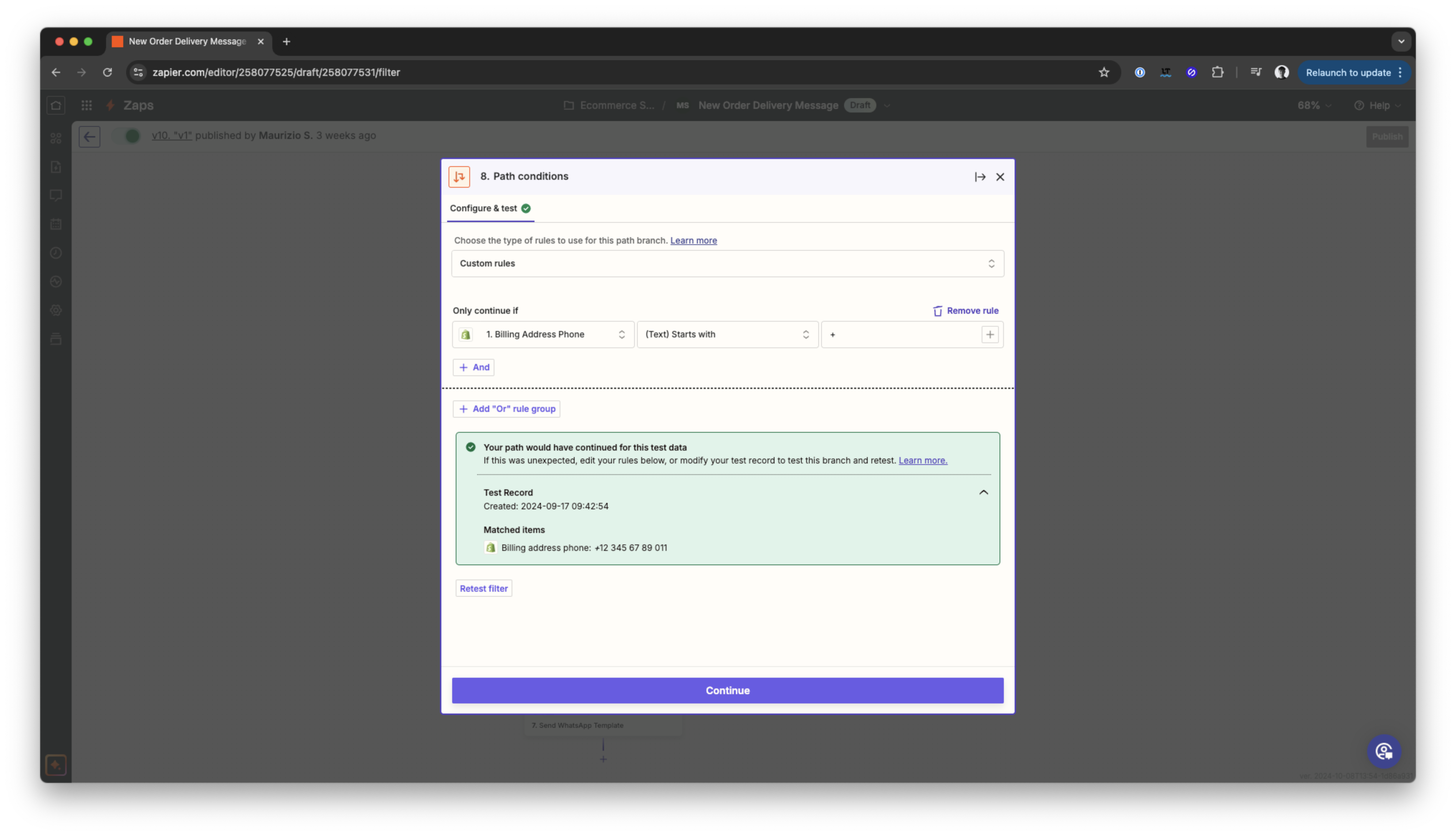
Task: Open a new browser tab
Action: pos(287,41)
